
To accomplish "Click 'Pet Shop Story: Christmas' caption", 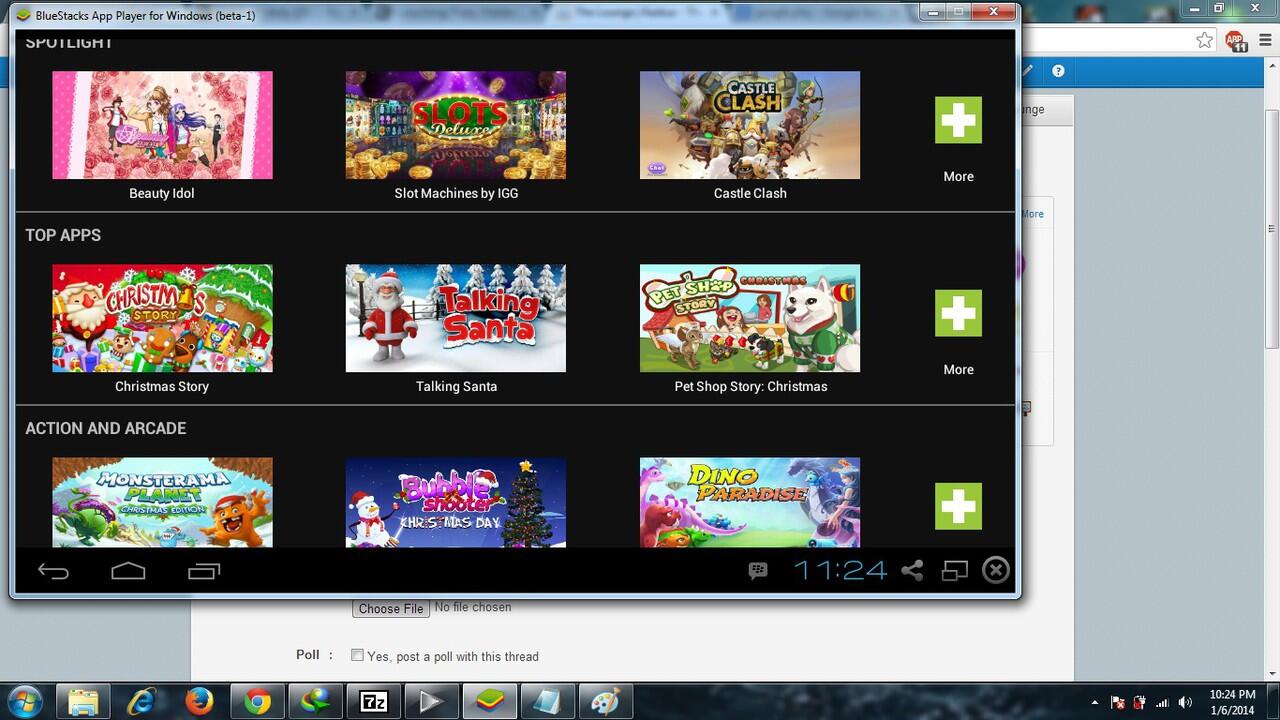I will point(750,386).
